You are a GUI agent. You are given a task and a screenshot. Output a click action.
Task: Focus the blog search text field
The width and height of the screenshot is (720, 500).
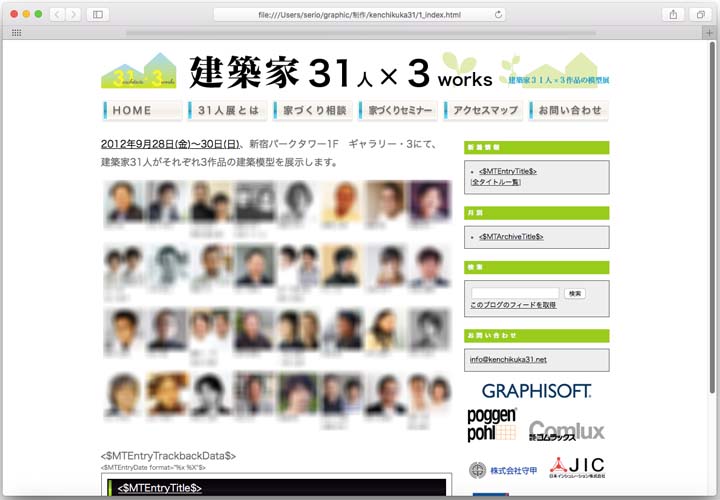click(x=515, y=293)
